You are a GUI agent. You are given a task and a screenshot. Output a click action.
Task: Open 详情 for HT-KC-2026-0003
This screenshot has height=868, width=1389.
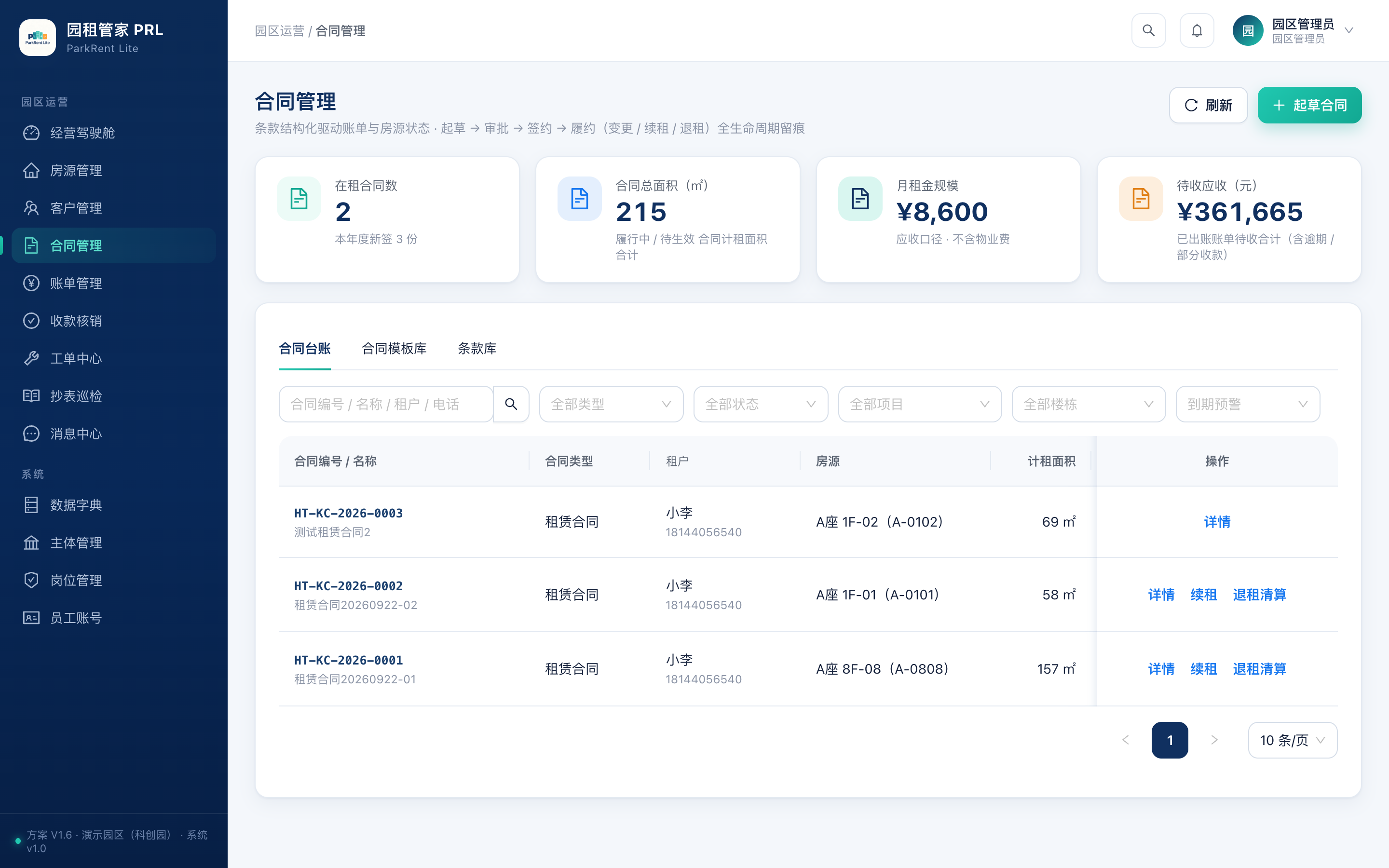click(x=1217, y=522)
